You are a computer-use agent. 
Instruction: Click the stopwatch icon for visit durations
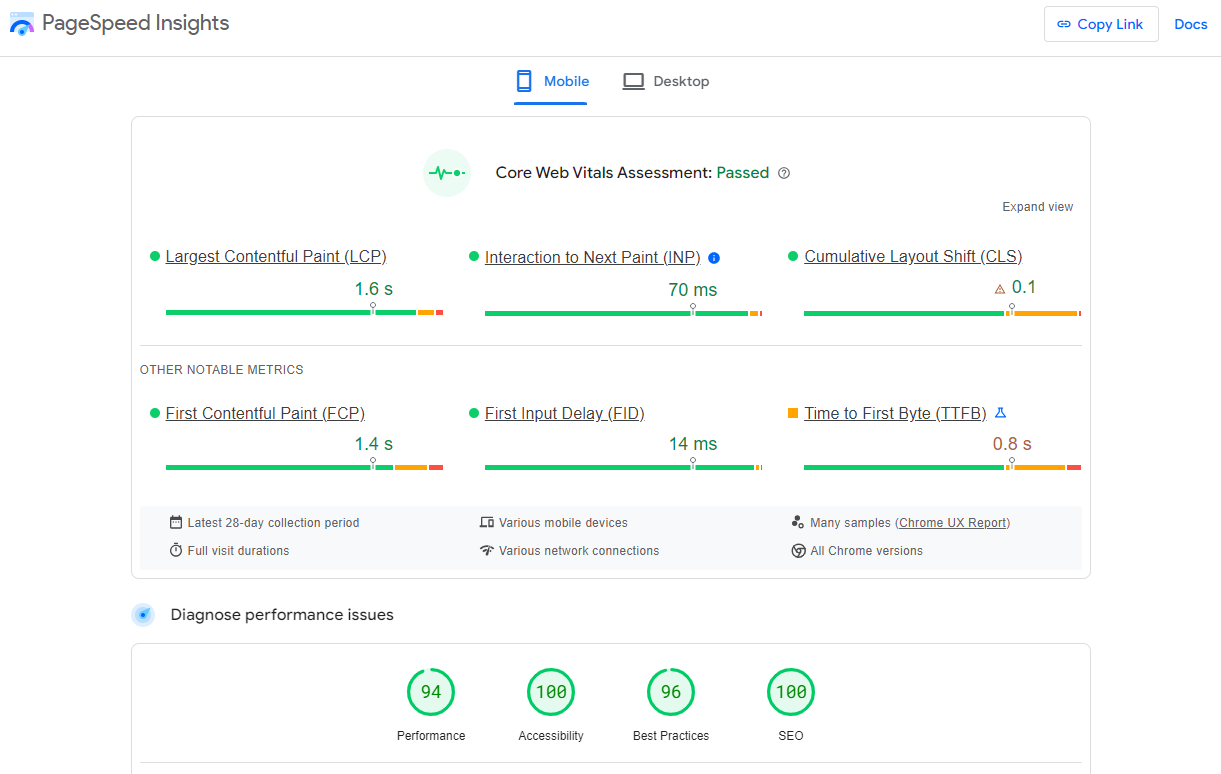[x=176, y=550]
